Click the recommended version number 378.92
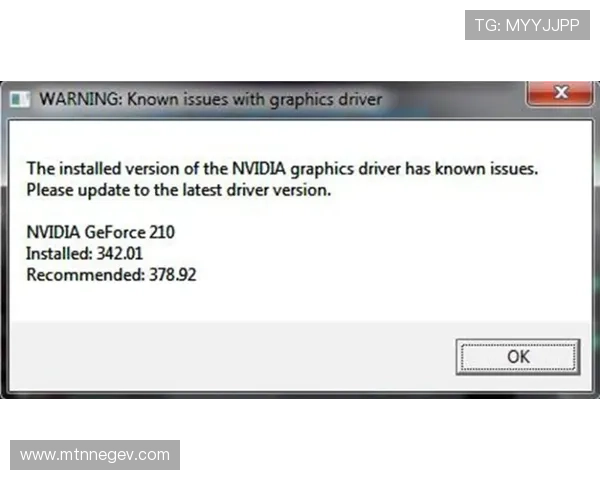This screenshot has height=480, width=600. pyautogui.click(x=173, y=275)
